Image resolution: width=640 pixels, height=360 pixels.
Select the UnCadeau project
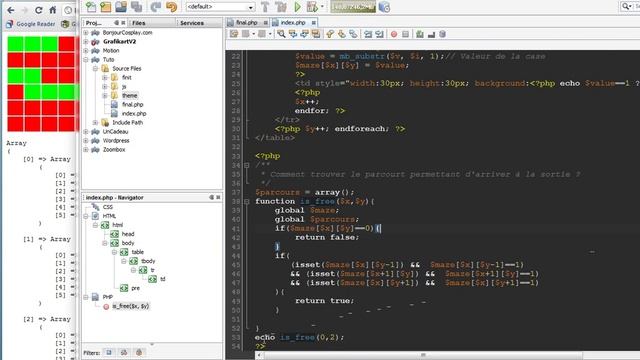pyautogui.click(x=115, y=131)
